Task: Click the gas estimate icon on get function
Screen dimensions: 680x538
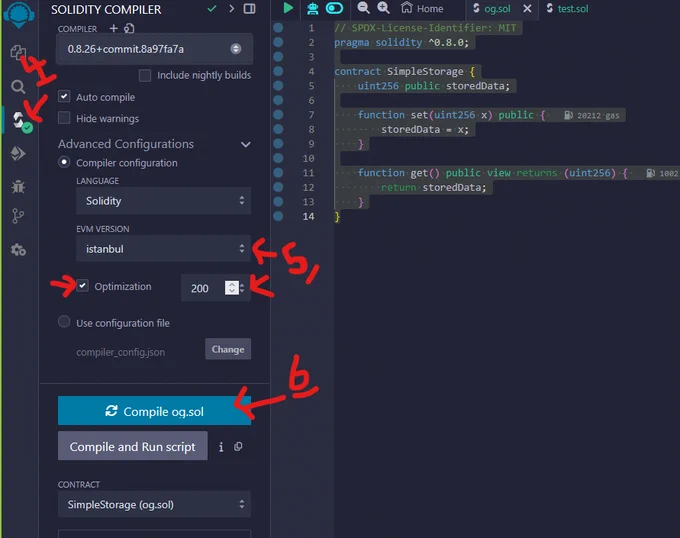Action: click(x=651, y=173)
